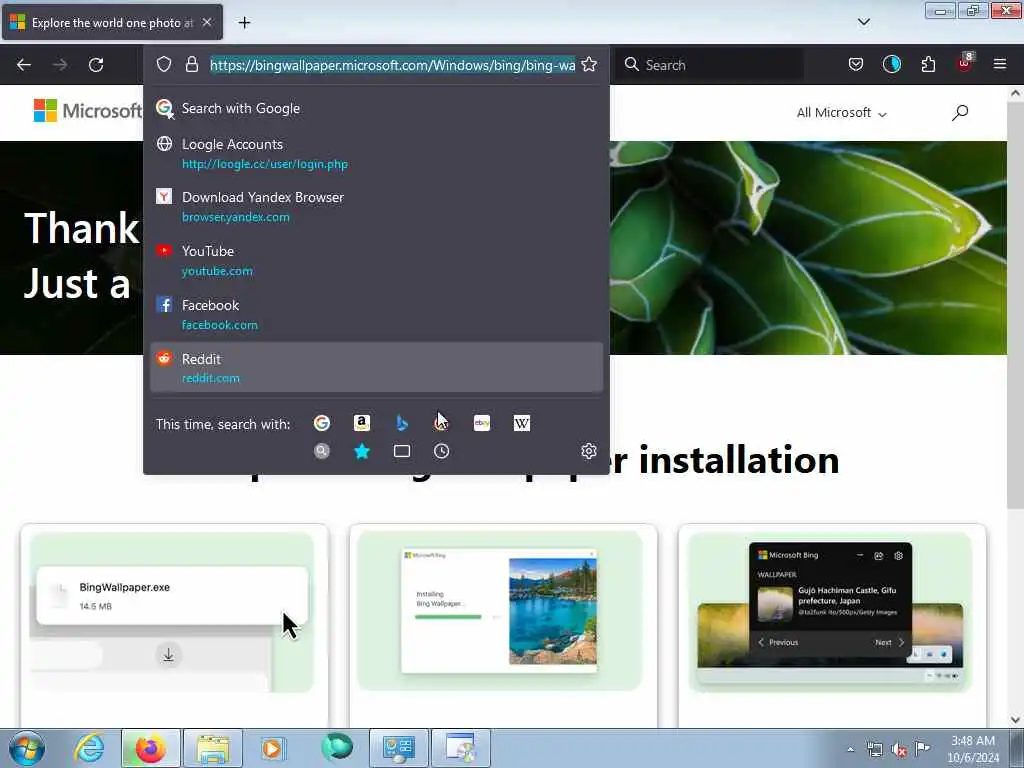Image resolution: width=1024 pixels, height=768 pixels.
Task: Switch to Explore the world tab
Action: pos(112,23)
